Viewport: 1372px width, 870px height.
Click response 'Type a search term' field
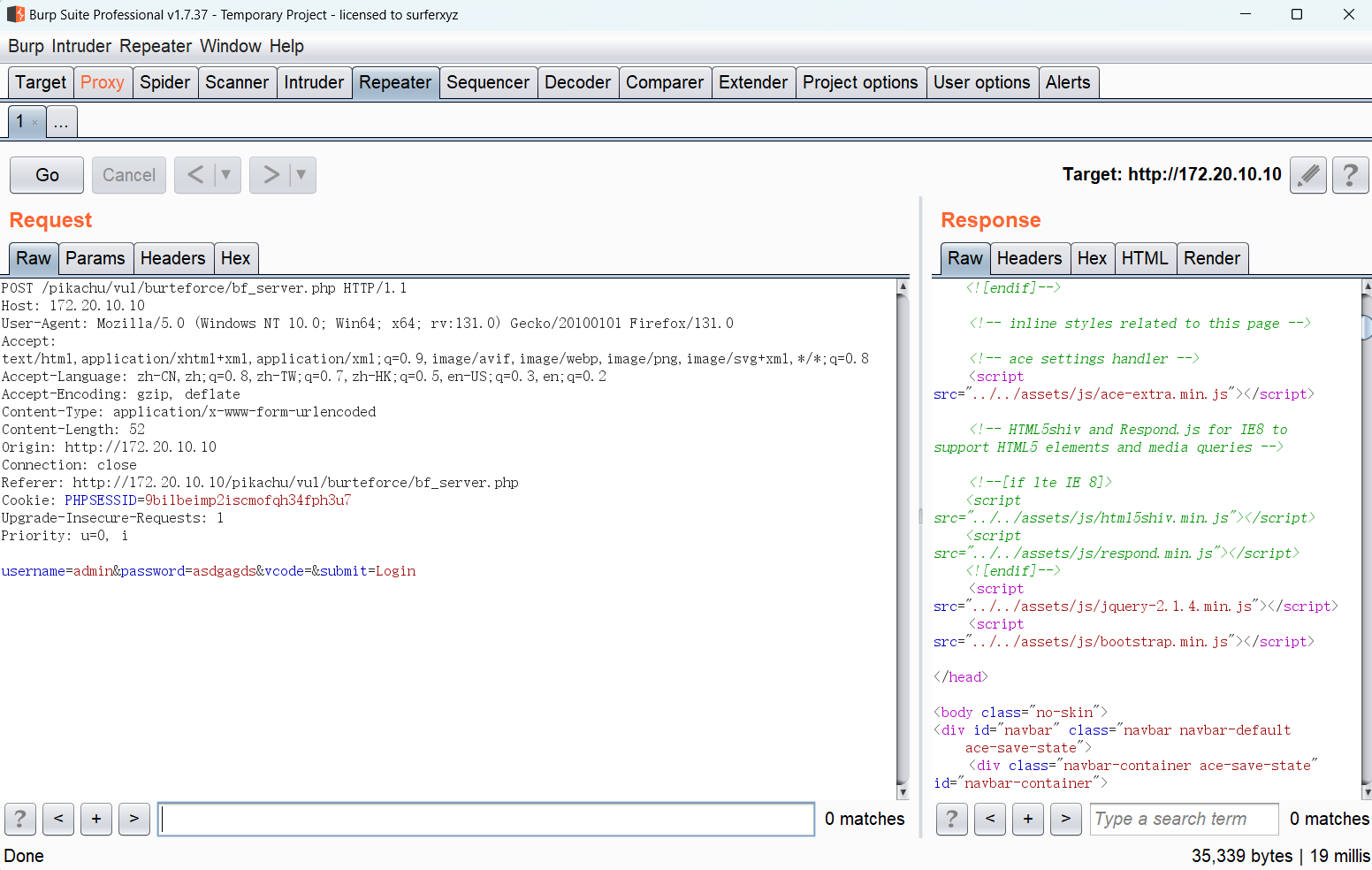pos(1184,819)
